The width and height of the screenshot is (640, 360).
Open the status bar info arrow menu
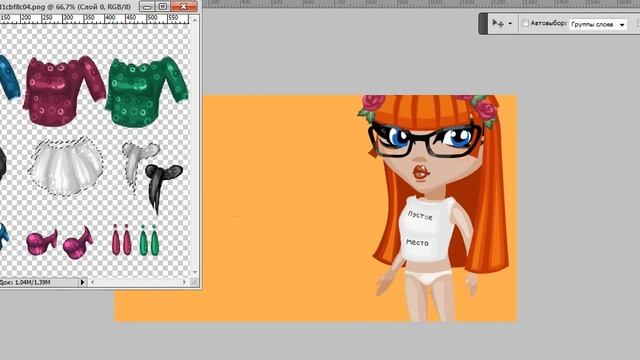pos(82,282)
